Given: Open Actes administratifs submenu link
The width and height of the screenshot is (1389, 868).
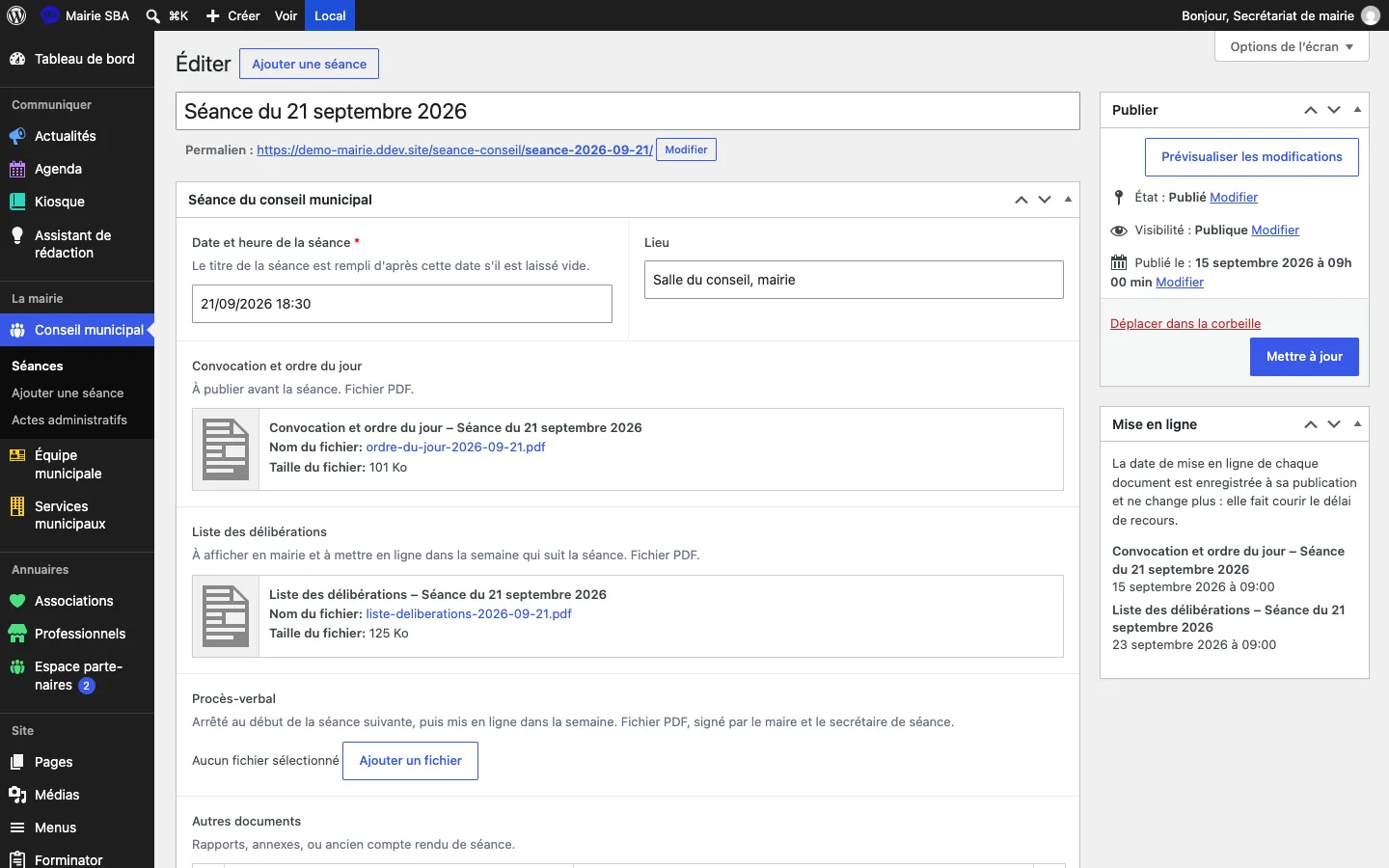Looking at the screenshot, I should 69,420.
